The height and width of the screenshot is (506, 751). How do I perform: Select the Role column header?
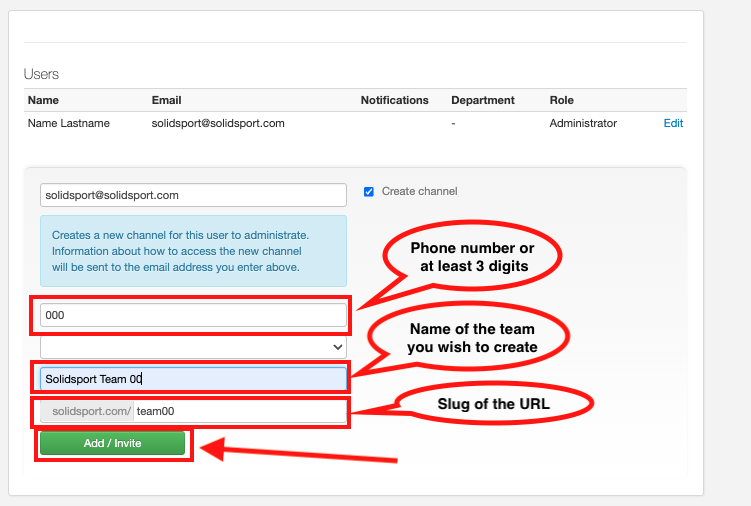coord(561,100)
